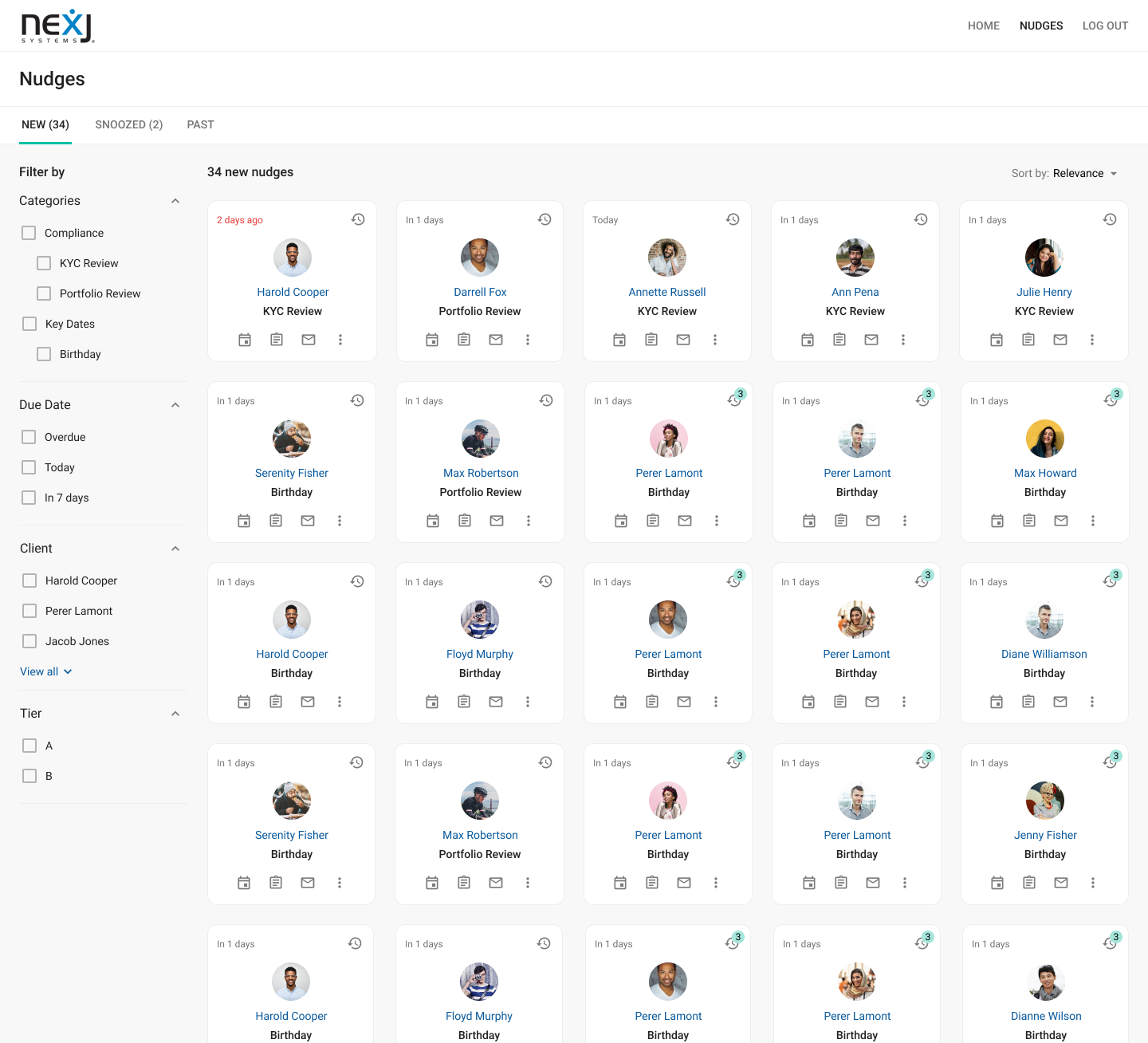This screenshot has width=1148, height=1043.
Task: Open notes icon on Annette Russell card
Action: click(x=651, y=340)
